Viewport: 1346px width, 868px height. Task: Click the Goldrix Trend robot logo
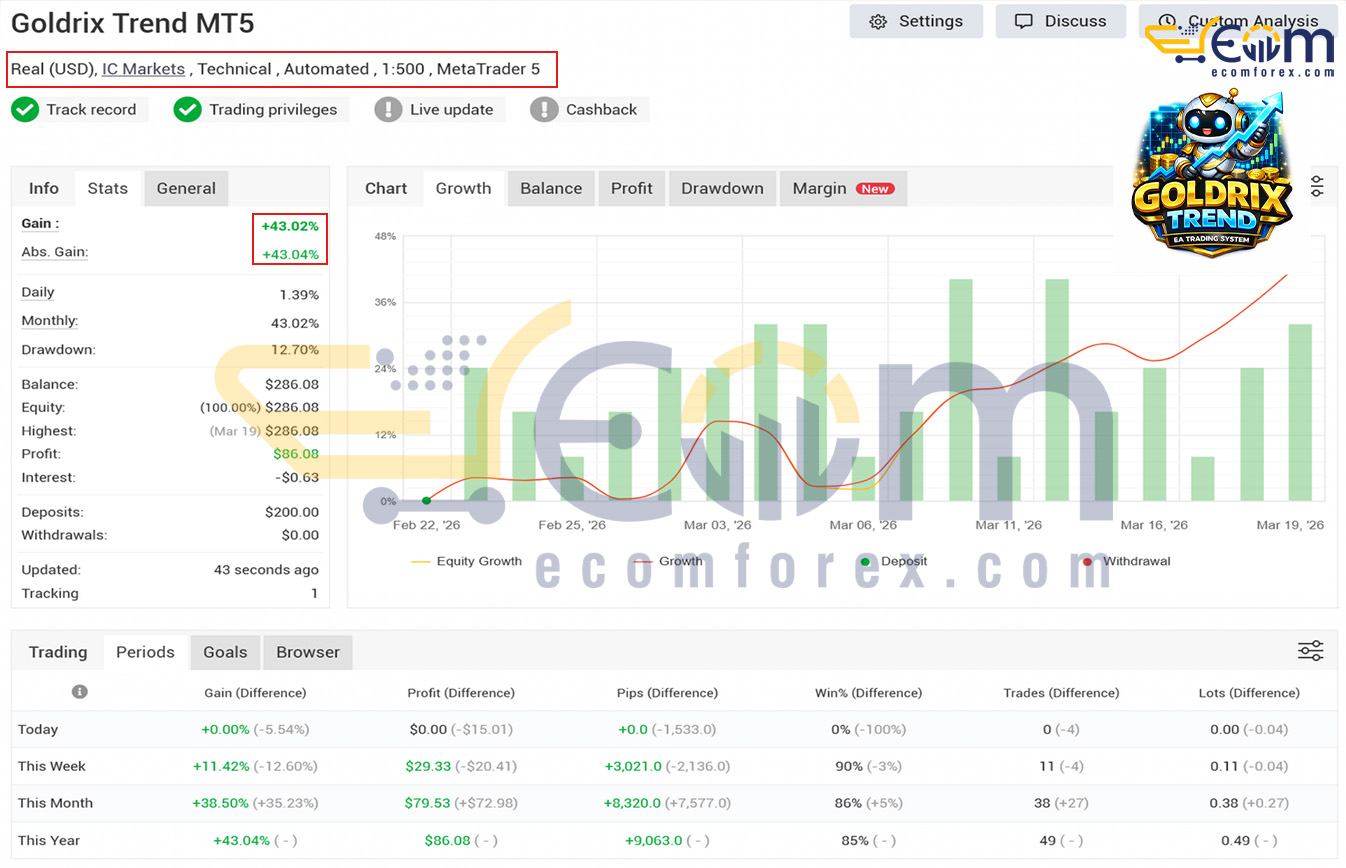tap(1212, 175)
